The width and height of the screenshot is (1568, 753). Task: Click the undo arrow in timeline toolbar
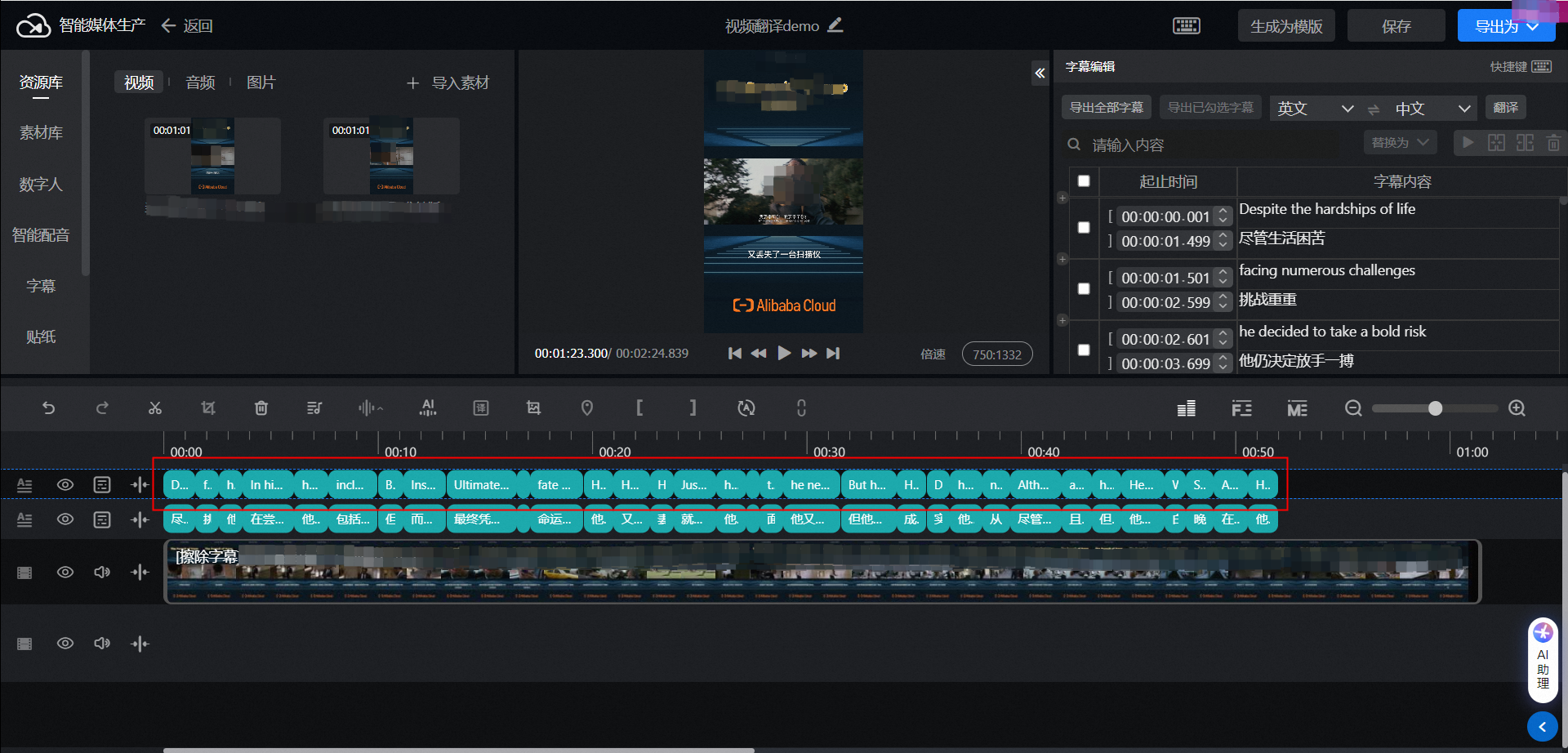tap(49, 408)
